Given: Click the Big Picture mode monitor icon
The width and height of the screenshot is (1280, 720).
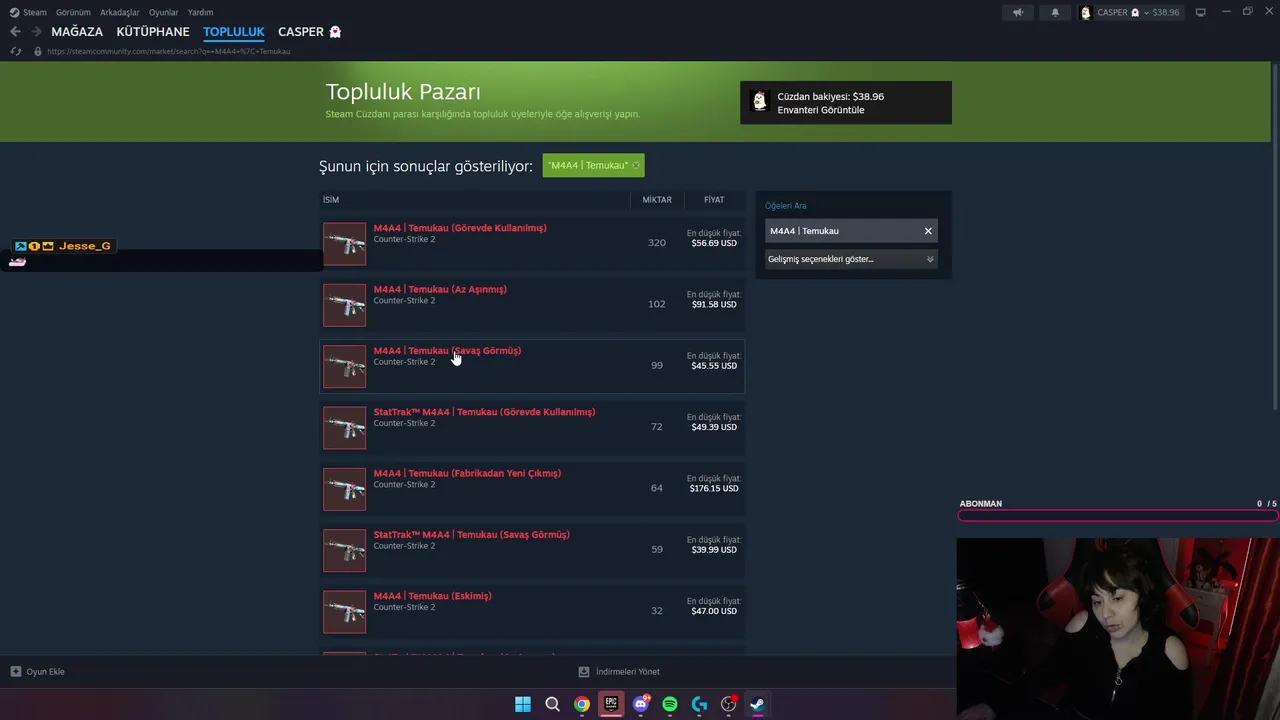Looking at the screenshot, I should pos(1200,12).
